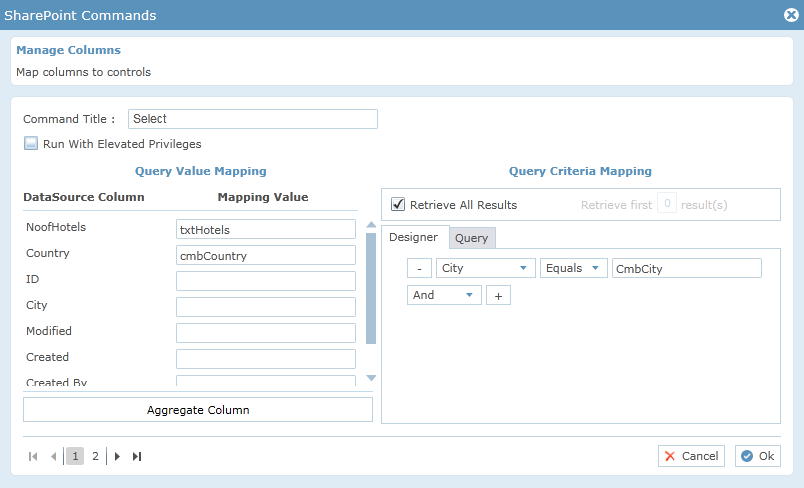Click the Query Criteria Mapping heading
804x488 pixels.
[x=580, y=171]
